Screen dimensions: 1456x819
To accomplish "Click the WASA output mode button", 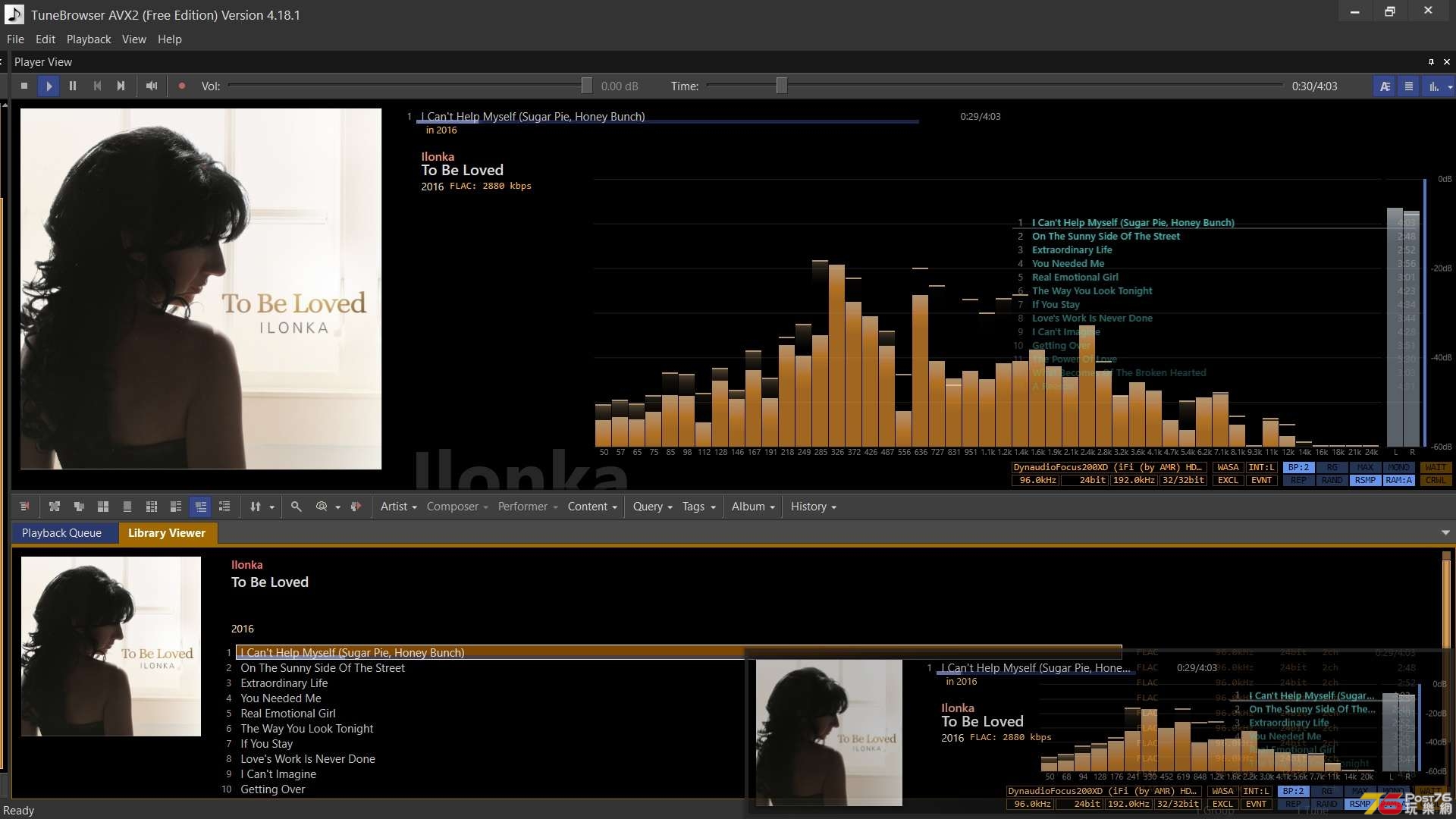I will pyautogui.click(x=1228, y=468).
